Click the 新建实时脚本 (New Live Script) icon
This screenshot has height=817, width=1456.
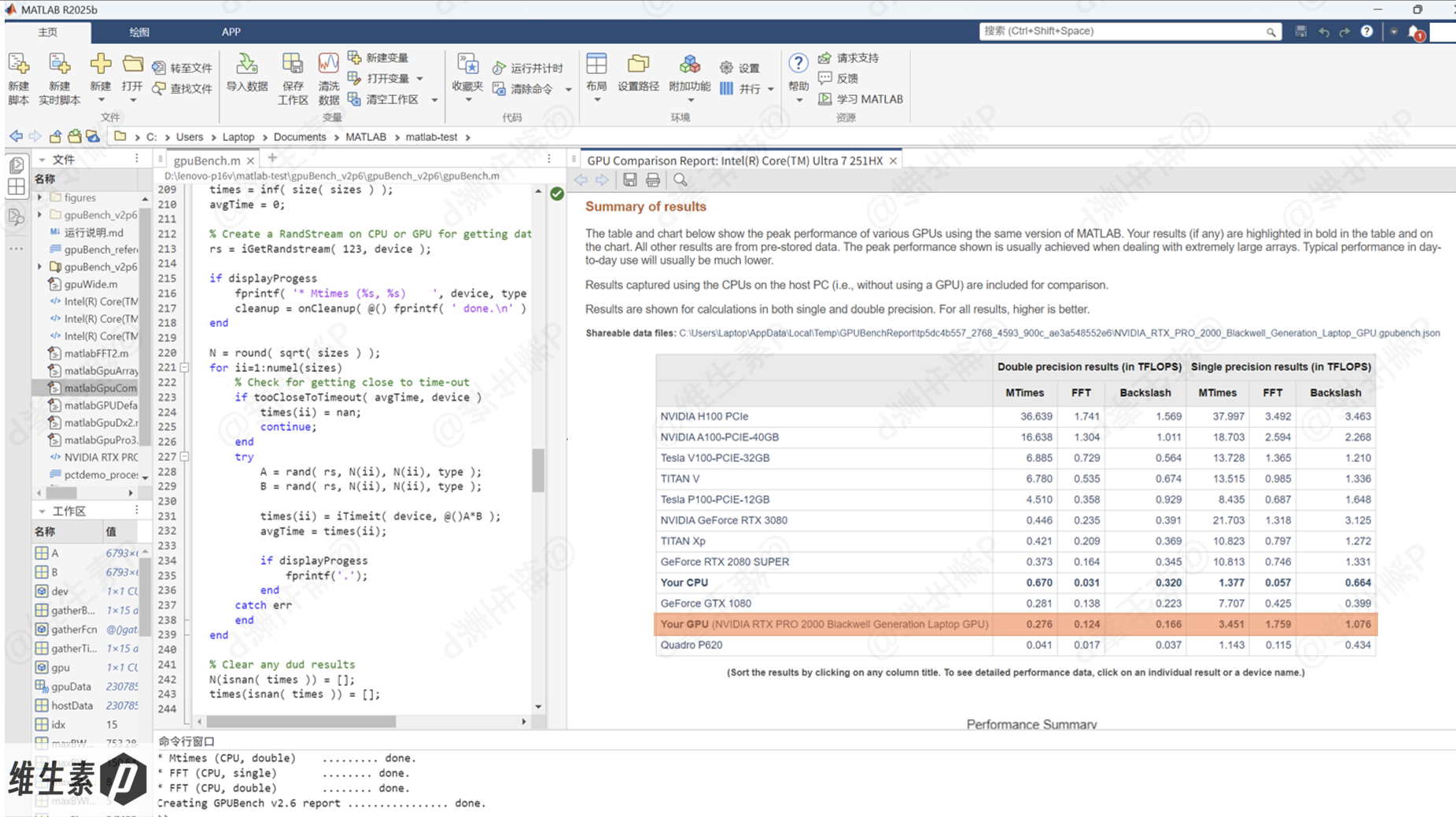pyautogui.click(x=59, y=64)
